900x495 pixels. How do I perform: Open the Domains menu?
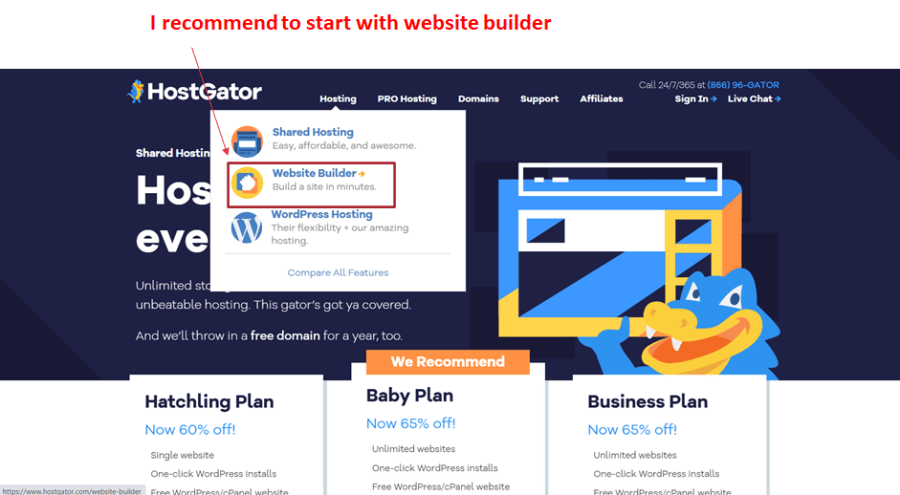pyautogui.click(x=478, y=99)
